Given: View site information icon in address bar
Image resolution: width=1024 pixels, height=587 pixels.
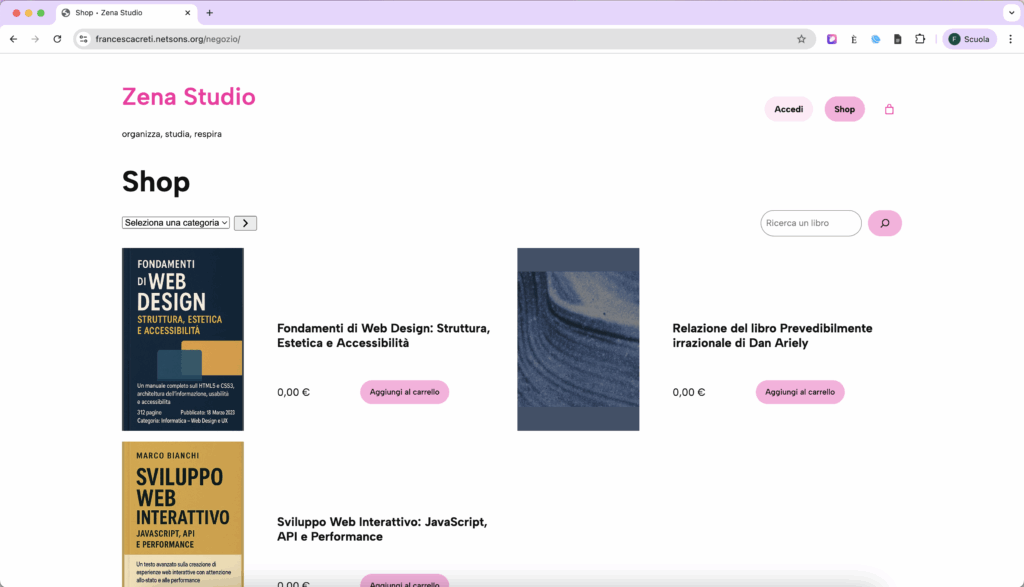Looking at the screenshot, I should 84,39.
